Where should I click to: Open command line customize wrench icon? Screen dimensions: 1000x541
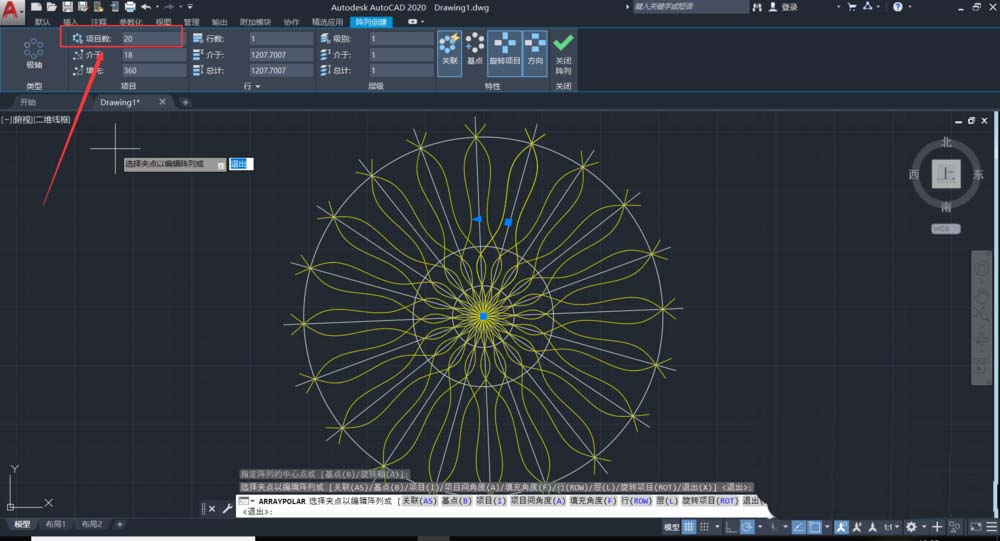click(227, 510)
